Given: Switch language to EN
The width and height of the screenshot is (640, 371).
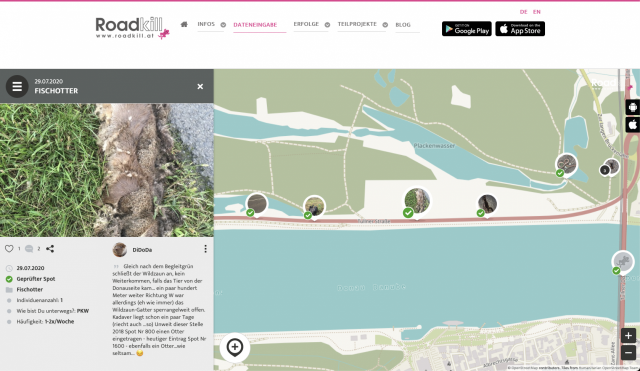Looking at the screenshot, I should point(537,12).
